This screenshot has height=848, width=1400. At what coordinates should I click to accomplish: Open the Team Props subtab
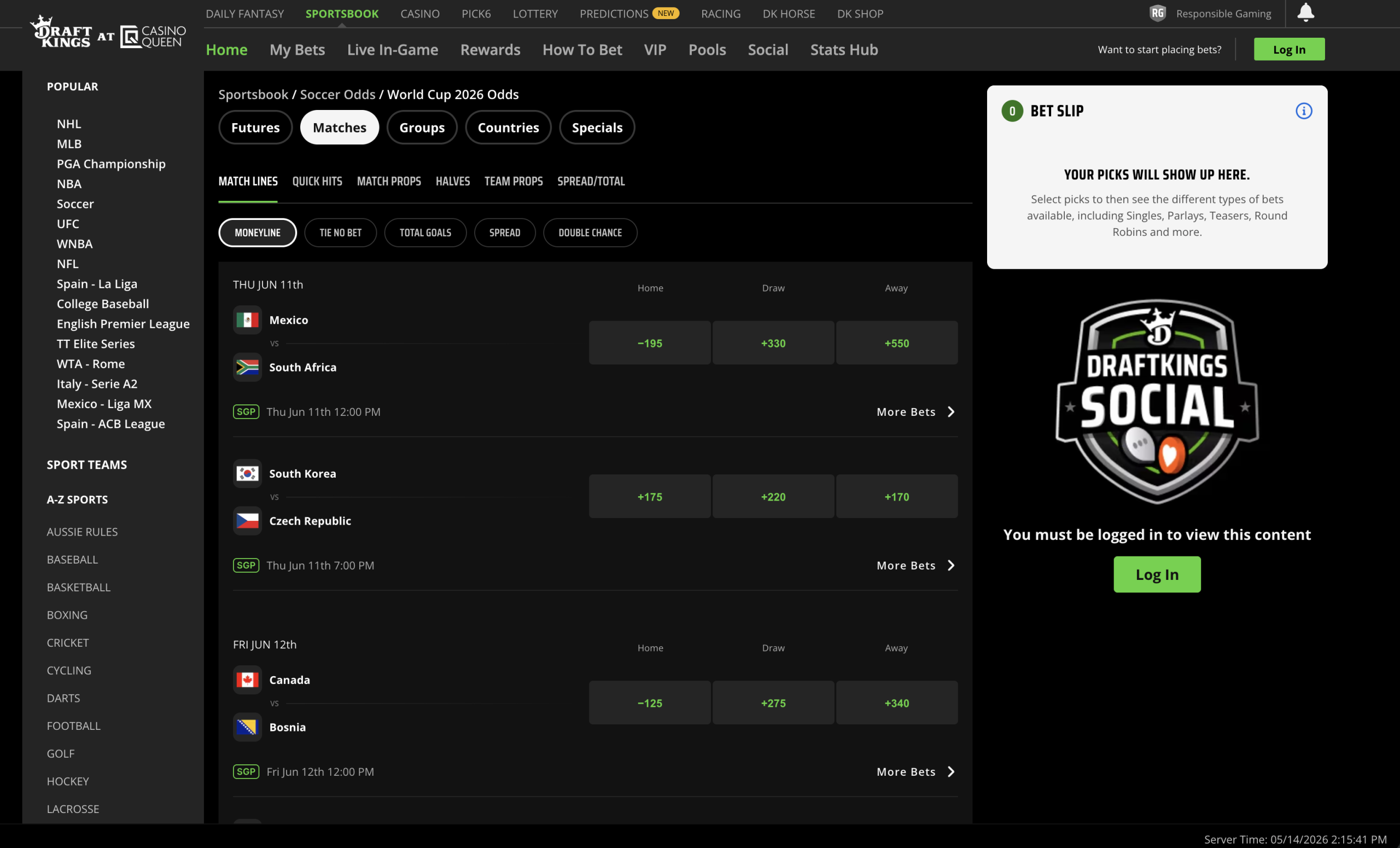point(513,181)
